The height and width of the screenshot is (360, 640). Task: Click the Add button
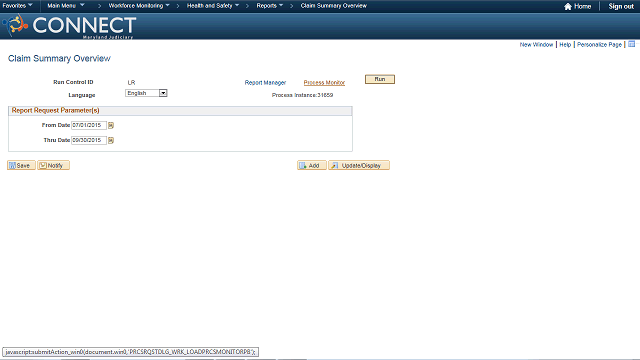[x=311, y=165]
